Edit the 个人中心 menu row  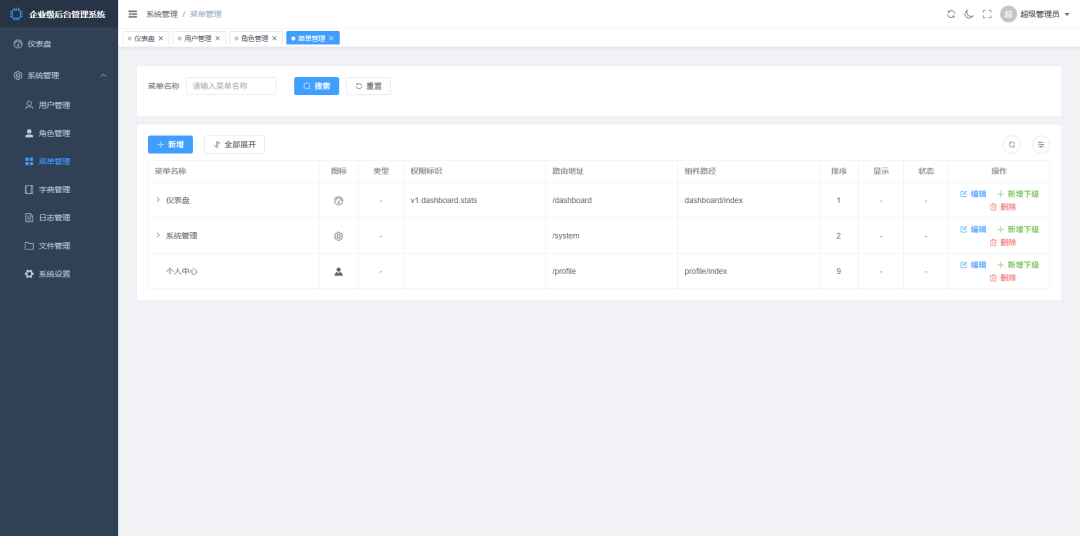coord(973,265)
